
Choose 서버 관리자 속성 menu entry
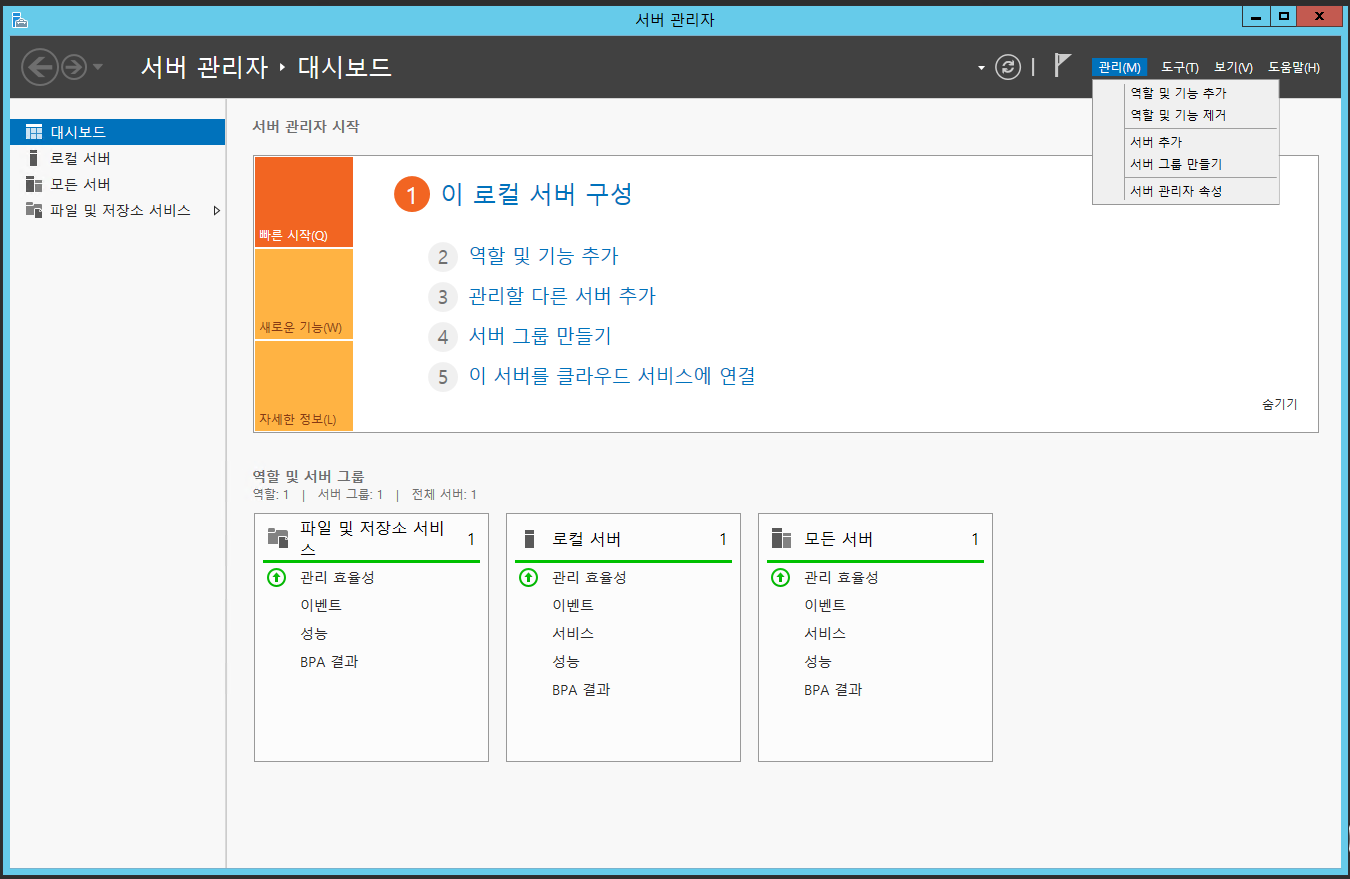click(1175, 191)
